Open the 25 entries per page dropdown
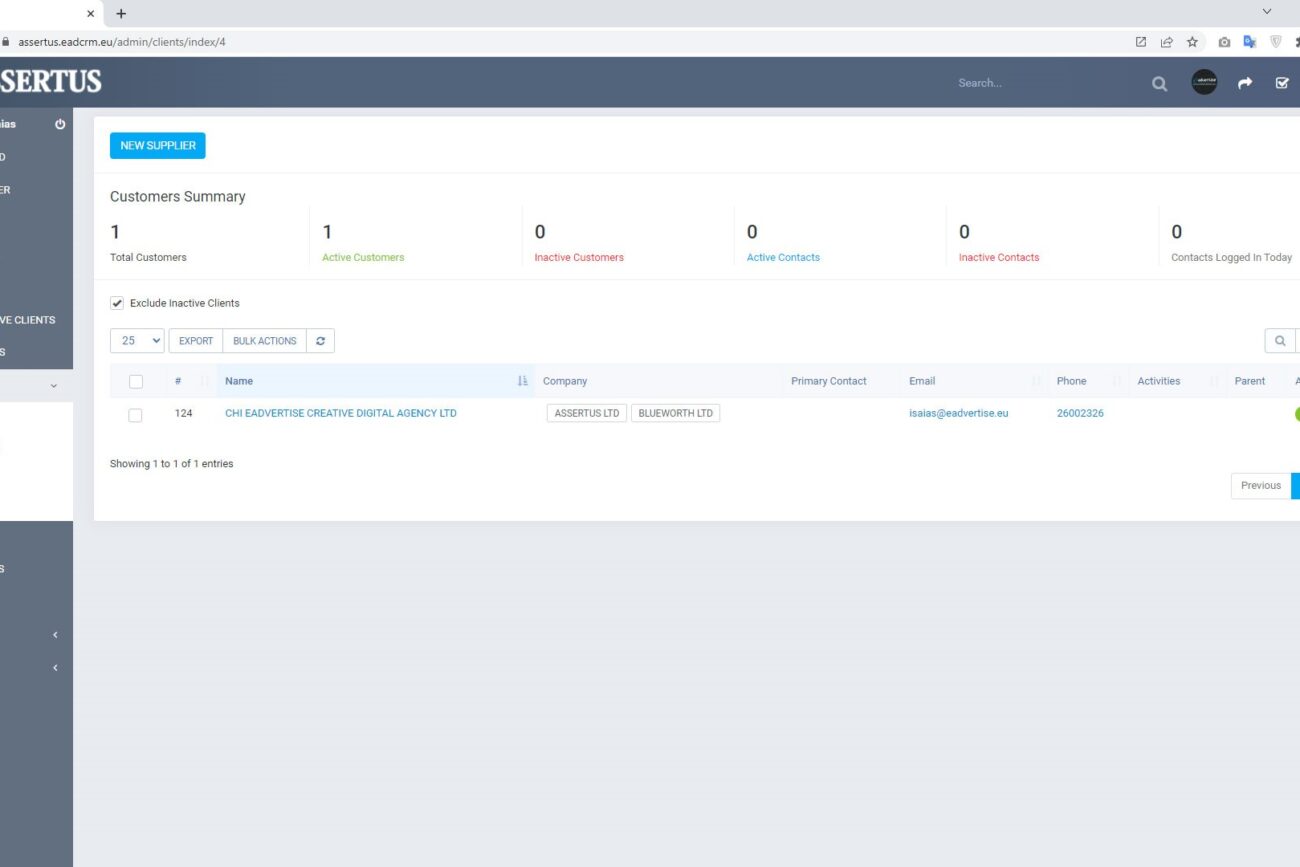 [137, 341]
